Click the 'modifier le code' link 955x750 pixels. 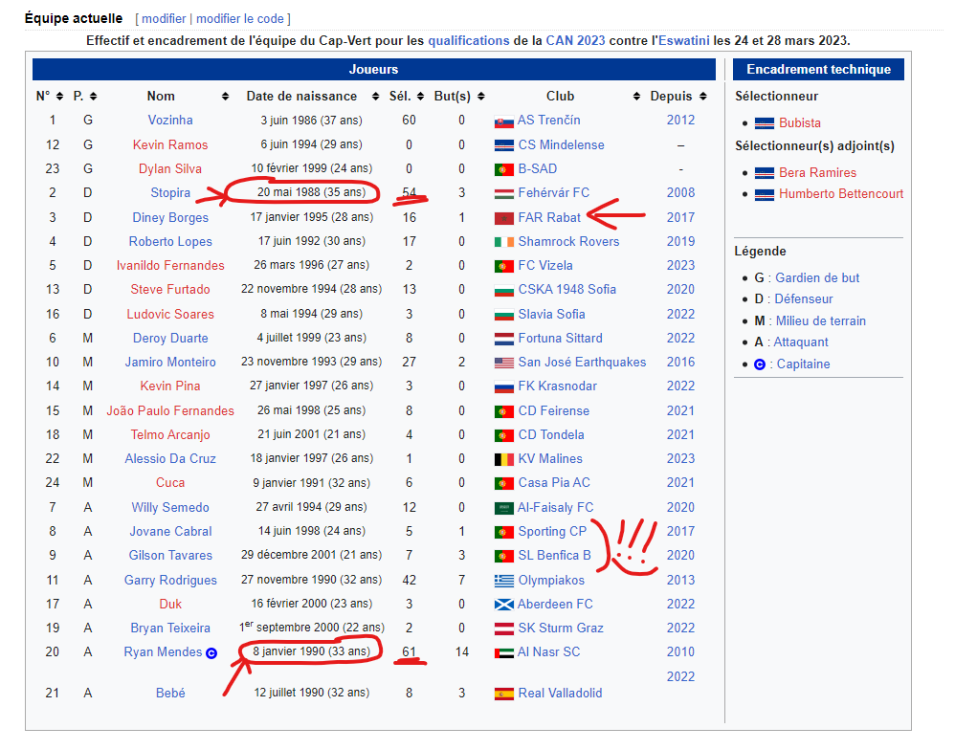click(240, 19)
